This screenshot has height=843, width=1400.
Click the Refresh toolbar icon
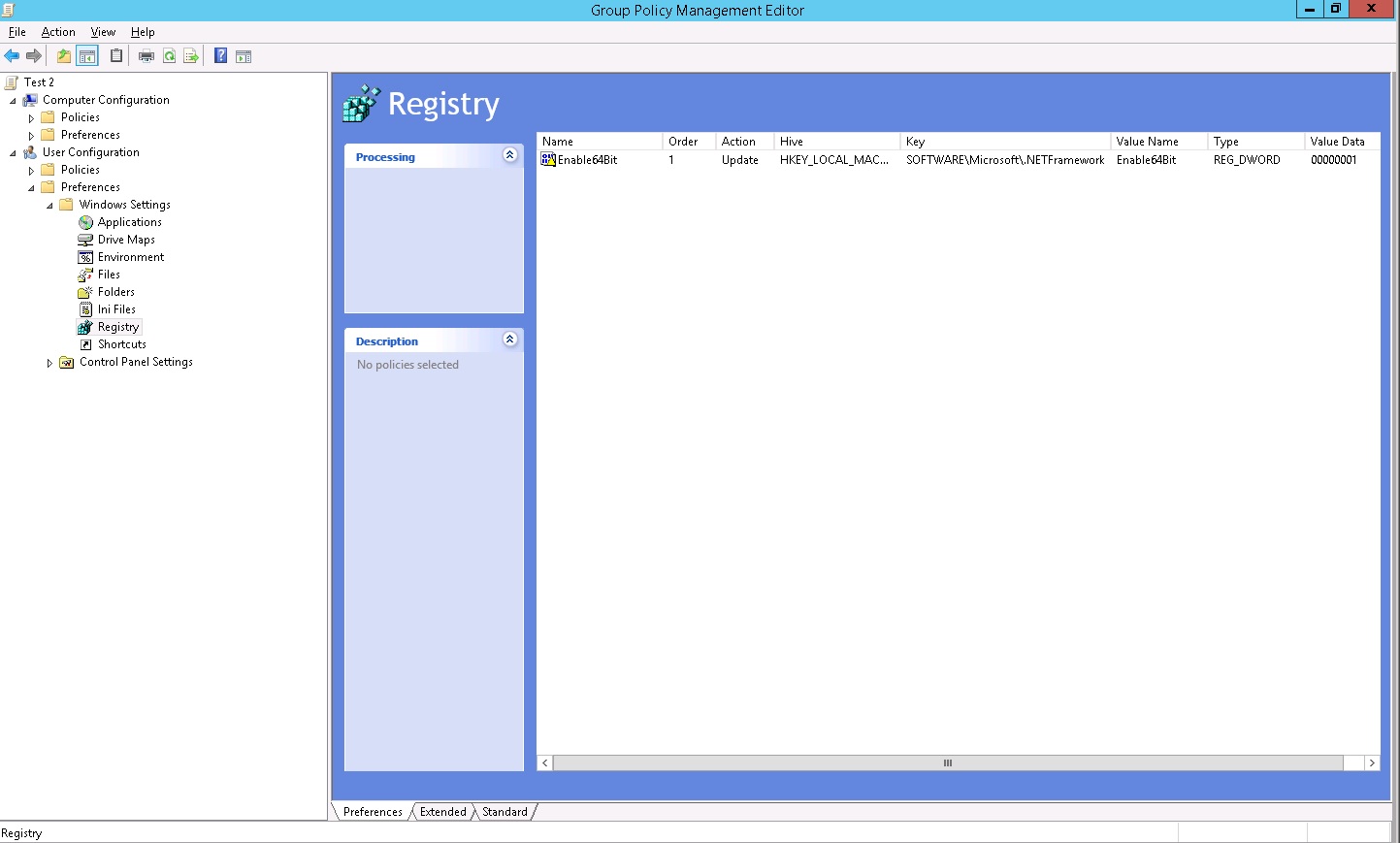[x=168, y=55]
